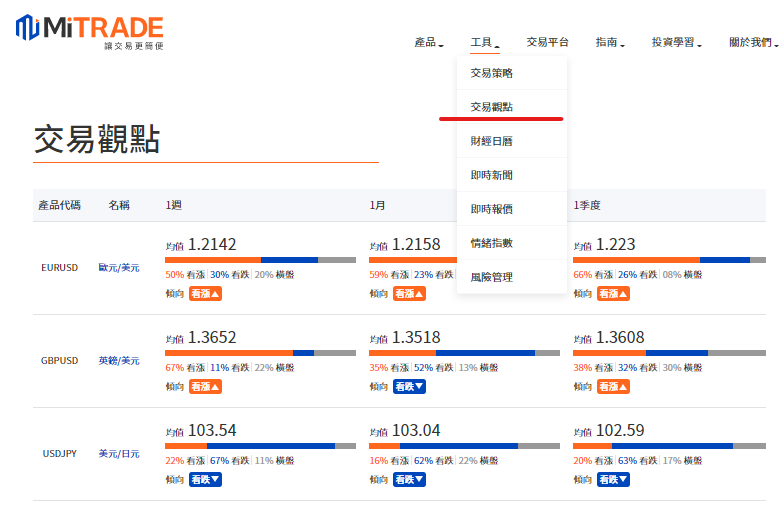
Task: Click USDJPY 1週 看跌 trend badge
Action: (205, 479)
